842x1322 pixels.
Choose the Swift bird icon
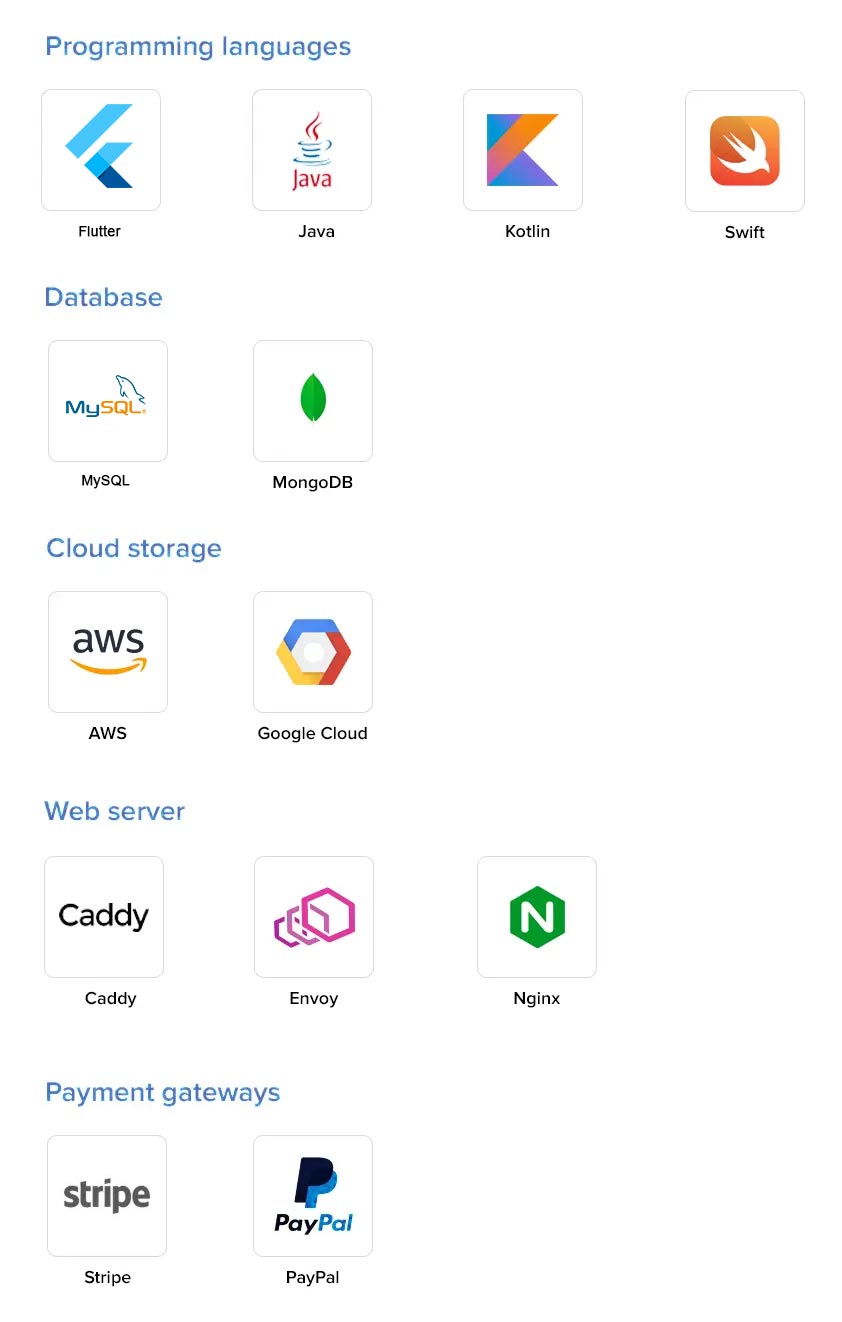pos(745,151)
